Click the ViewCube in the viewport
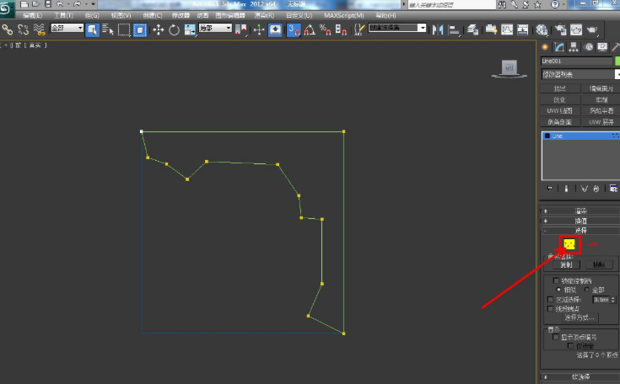Image resolution: width=620 pixels, height=384 pixels. tap(509, 69)
